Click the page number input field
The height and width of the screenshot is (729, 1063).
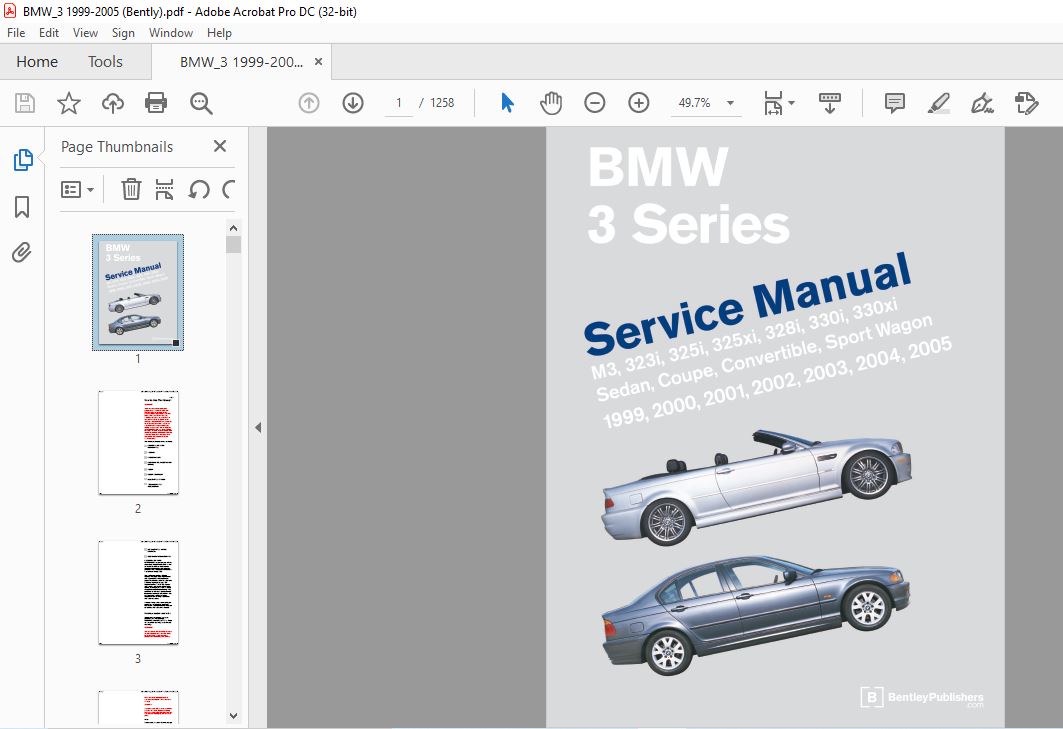click(399, 103)
